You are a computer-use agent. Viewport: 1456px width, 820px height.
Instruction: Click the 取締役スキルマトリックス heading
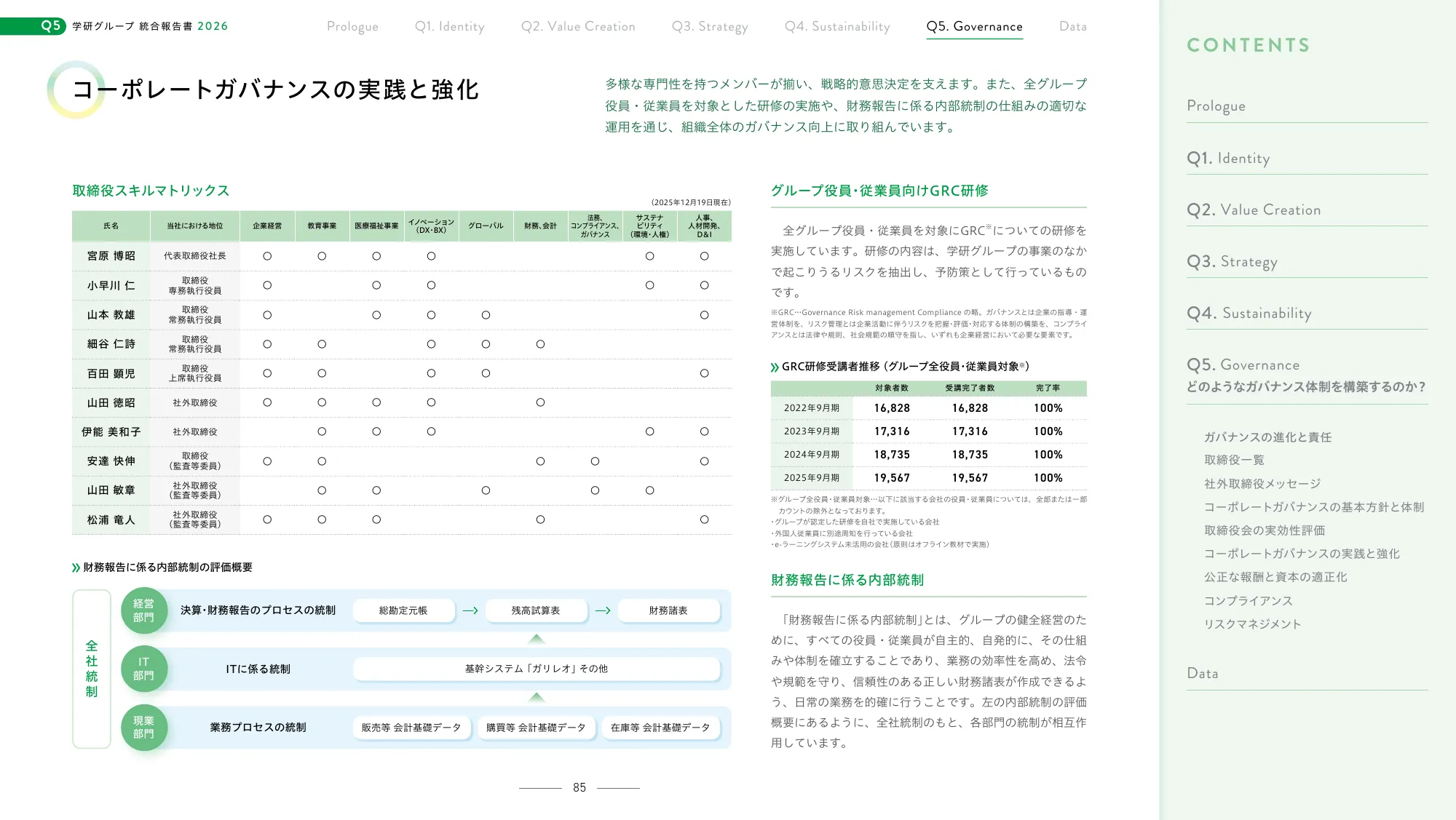pyautogui.click(x=151, y=191)
